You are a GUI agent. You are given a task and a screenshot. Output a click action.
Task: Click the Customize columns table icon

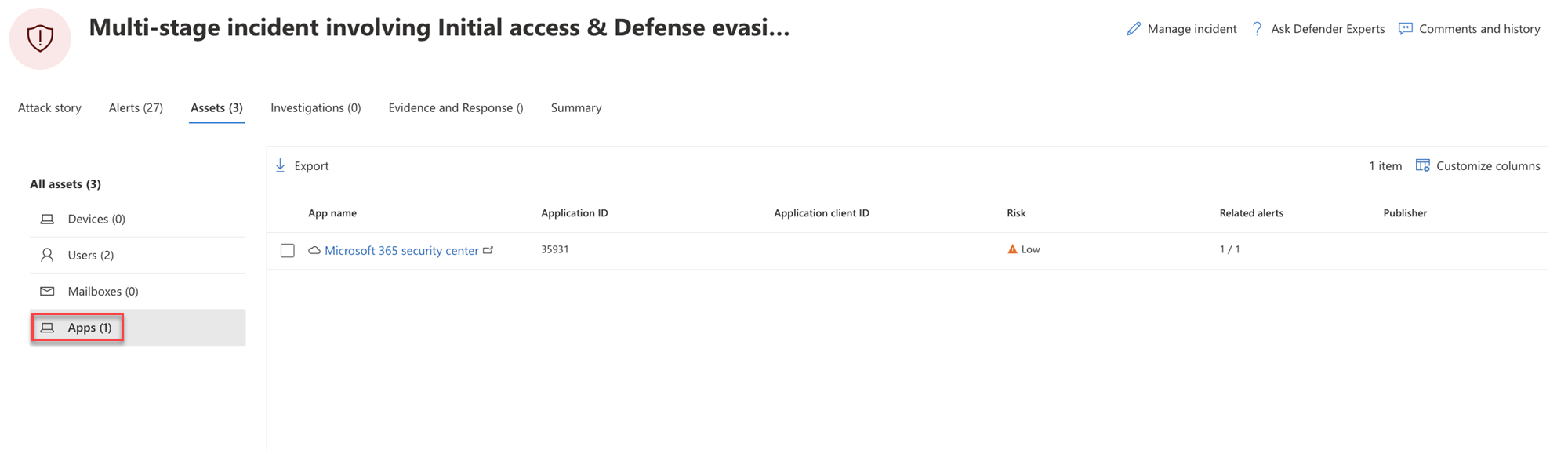click(1422, 165)
